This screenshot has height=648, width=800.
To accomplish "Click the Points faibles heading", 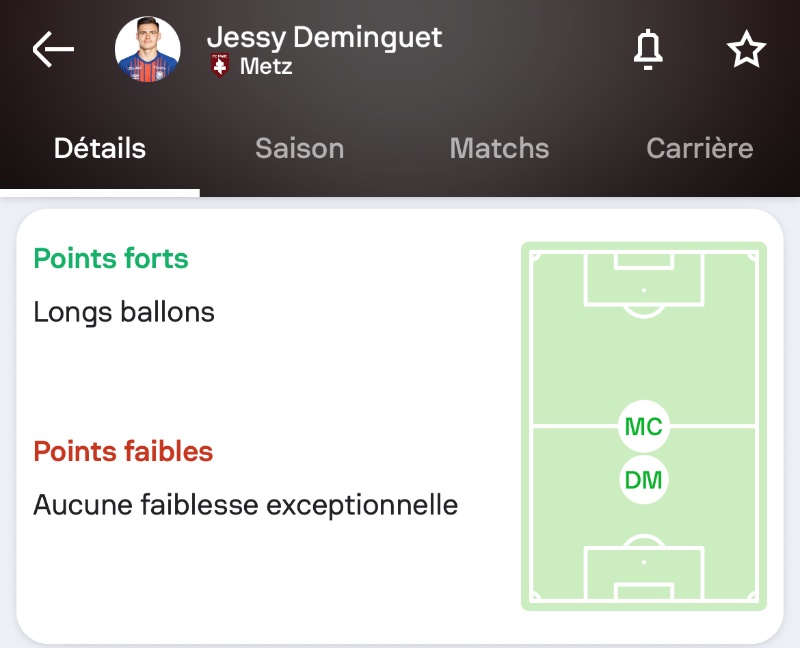I will coord(123,452).
